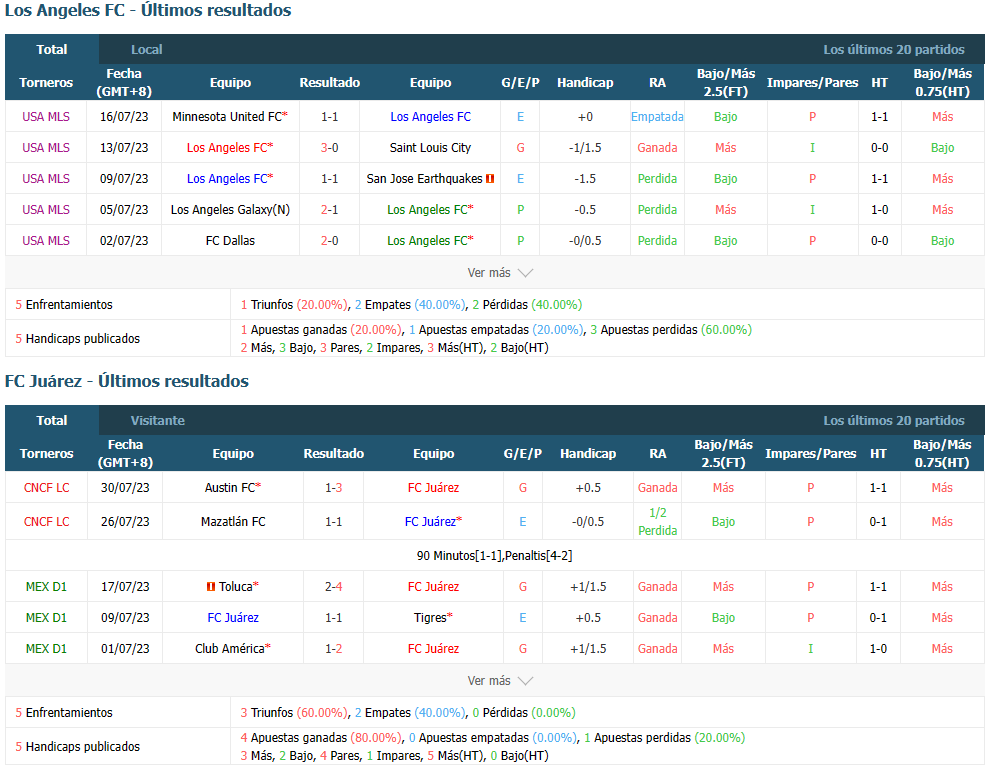Click '3 Triunfos (60.00%)' summary text
Screen dimensions: 992x769
294,713
